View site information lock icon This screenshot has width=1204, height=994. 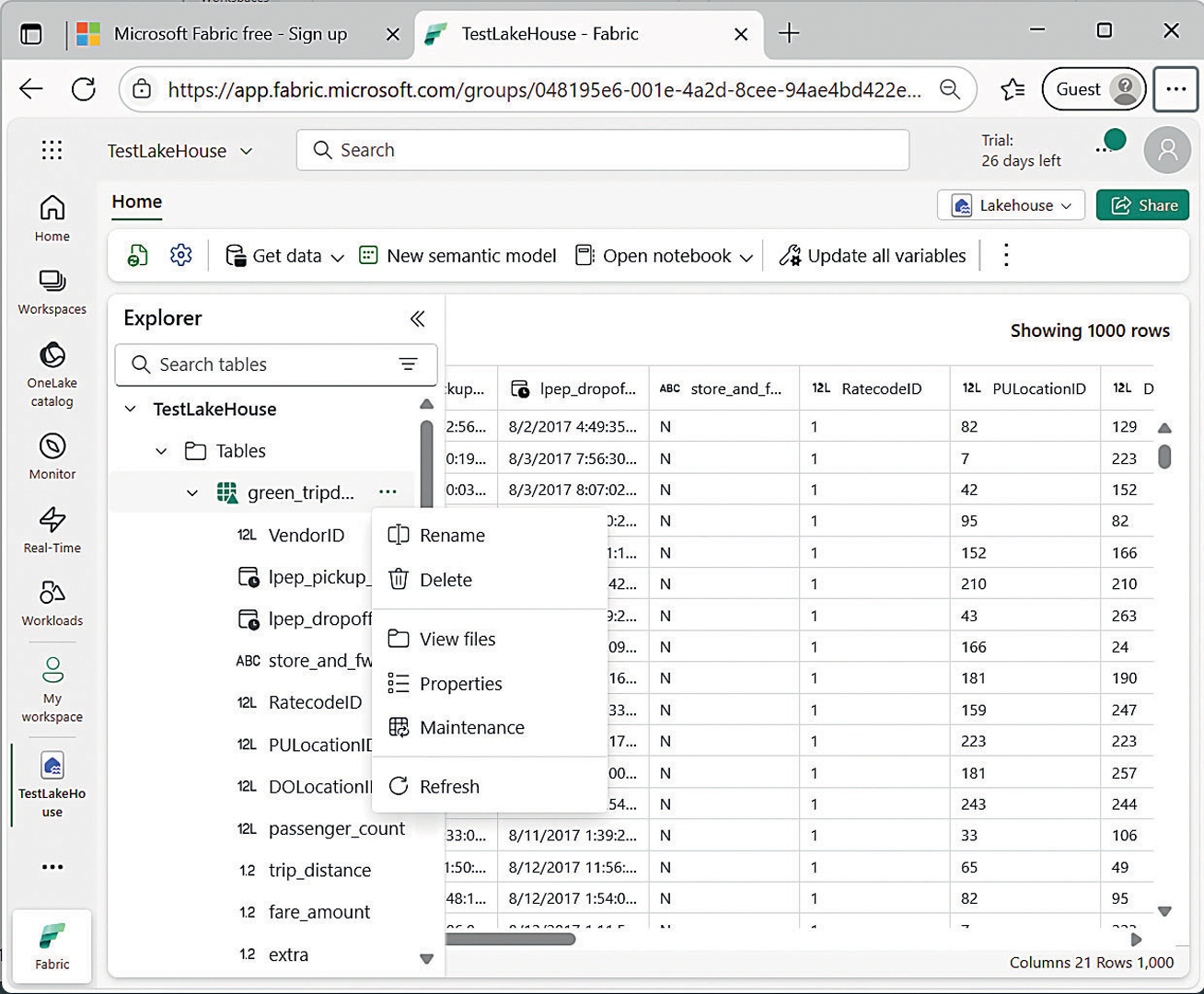[x=142, y=89]
